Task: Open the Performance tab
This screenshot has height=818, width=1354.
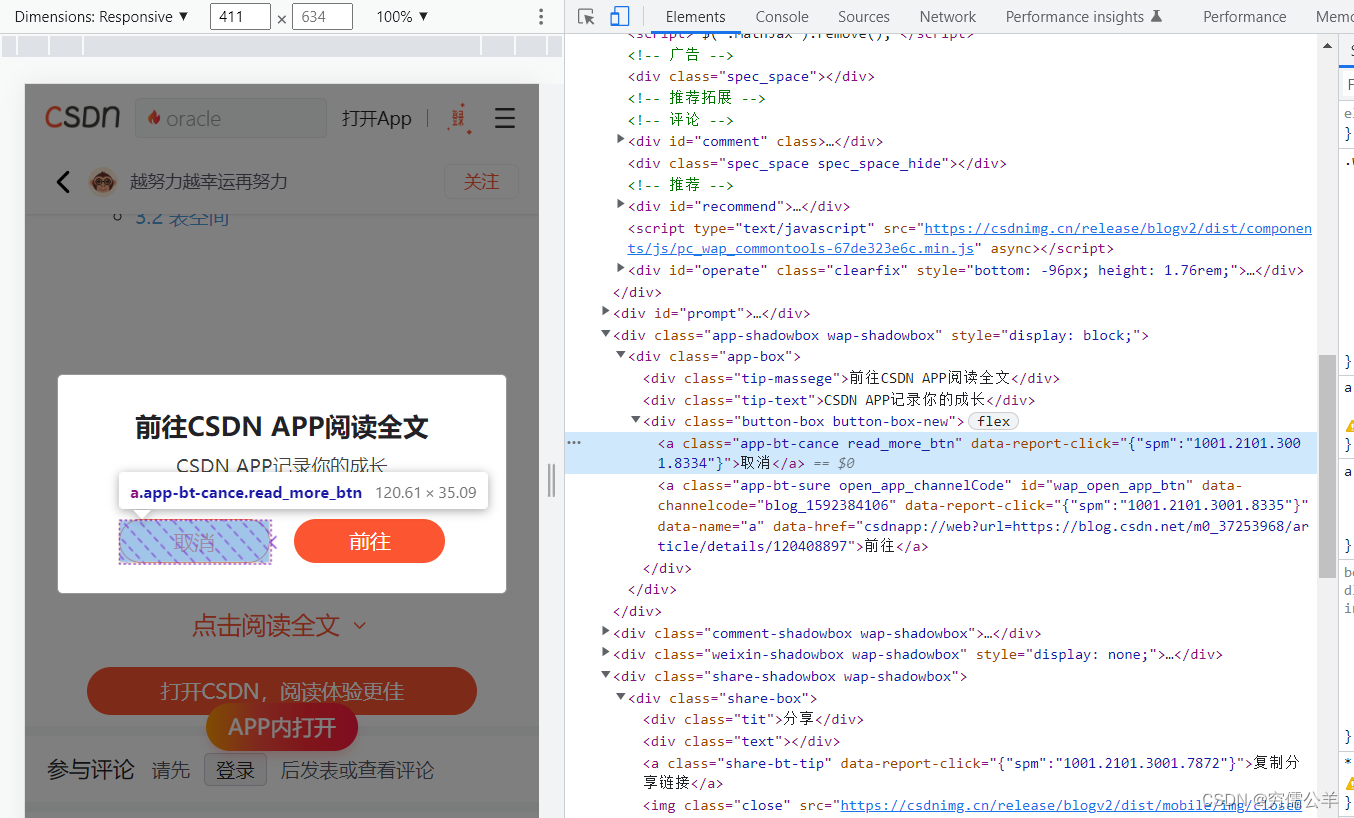Action: pyautogui.click(x=1245, y=17)
